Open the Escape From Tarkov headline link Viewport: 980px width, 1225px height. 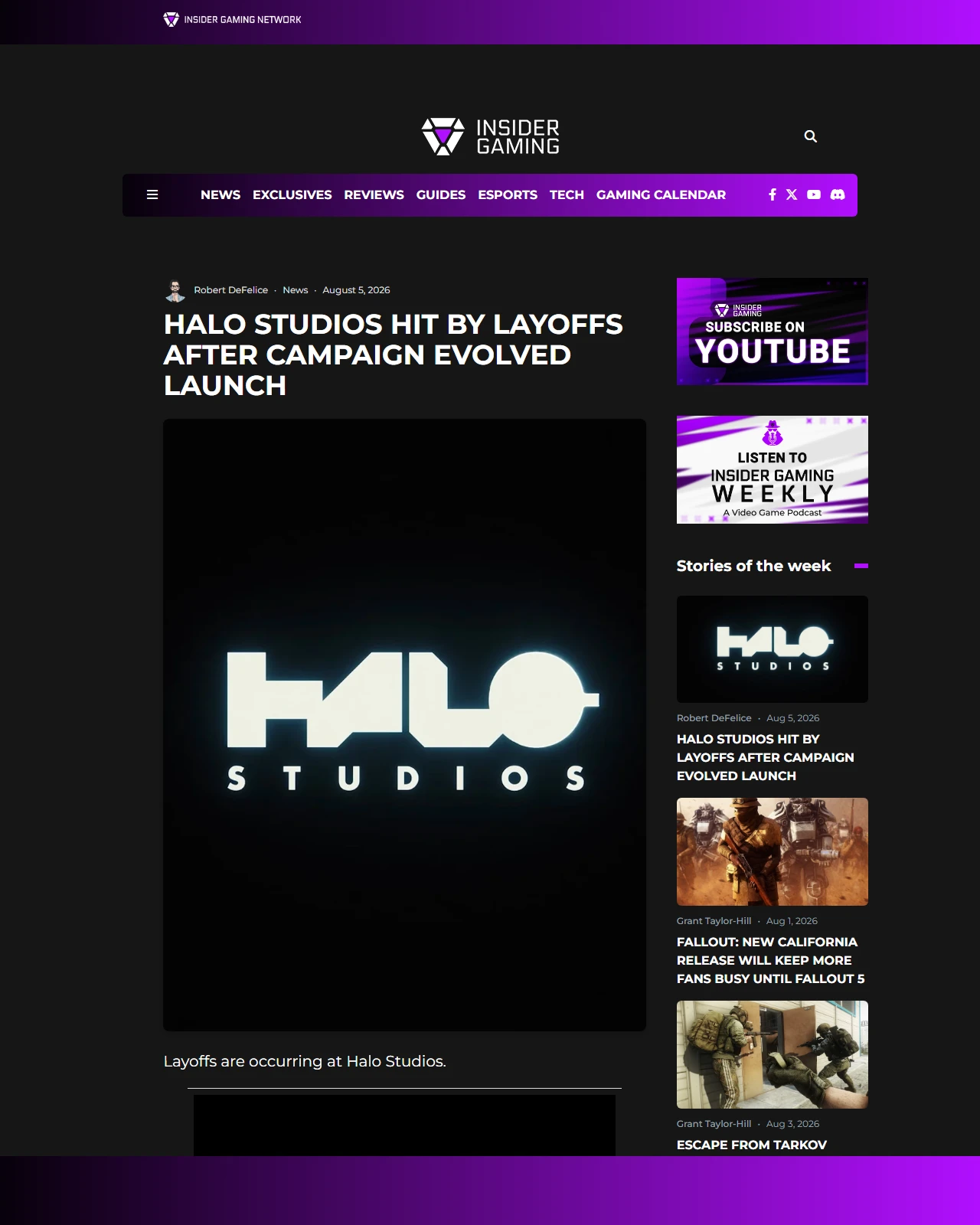pyautogui.click(x=752, y=1145)
